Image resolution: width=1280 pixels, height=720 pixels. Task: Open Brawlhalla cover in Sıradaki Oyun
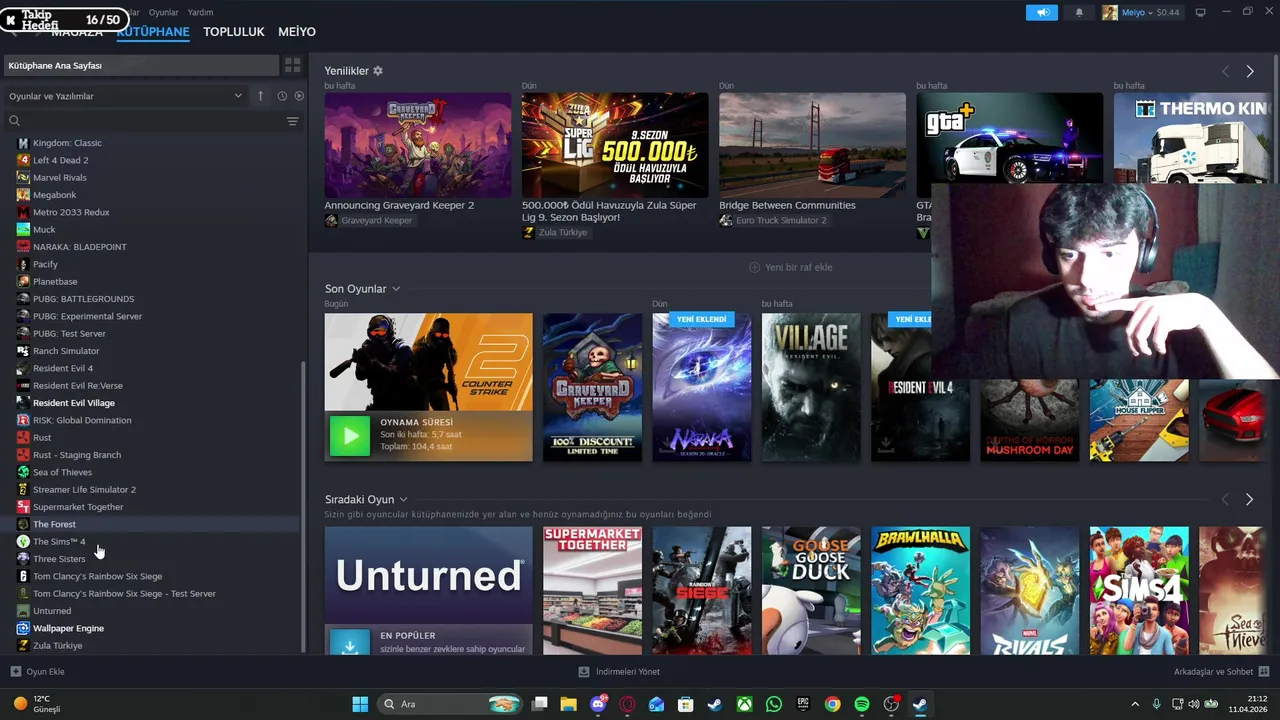click(x=920, y=591)
